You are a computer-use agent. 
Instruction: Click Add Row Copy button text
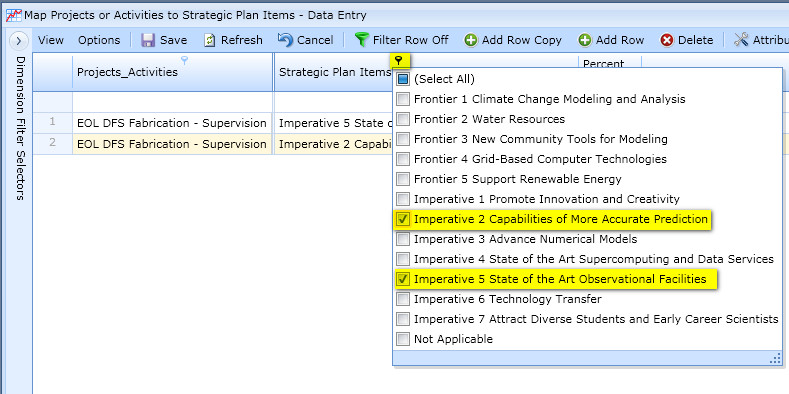point(522,40)
